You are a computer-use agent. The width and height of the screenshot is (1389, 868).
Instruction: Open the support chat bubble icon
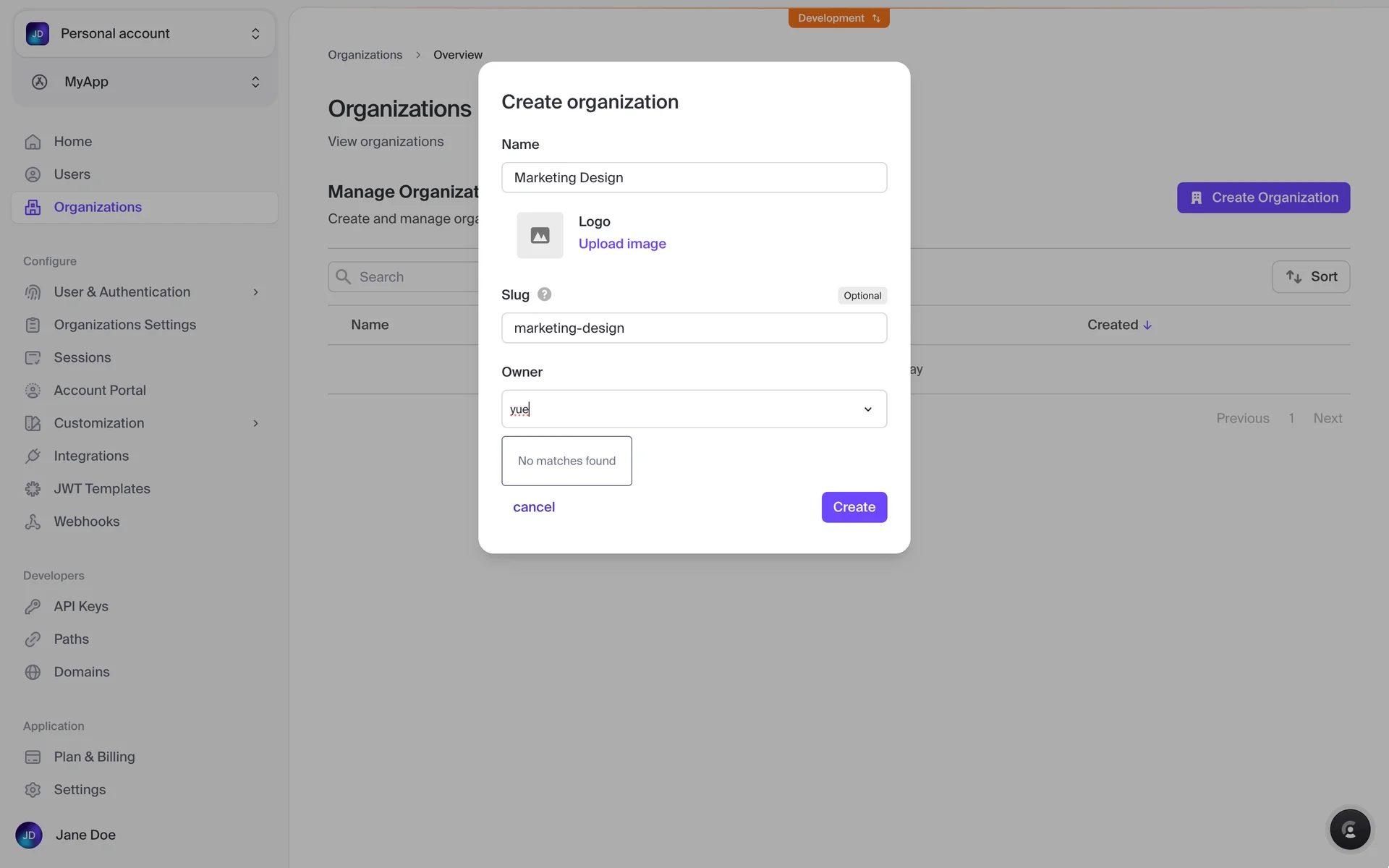pyautogui.click(x=1349, y=829)
